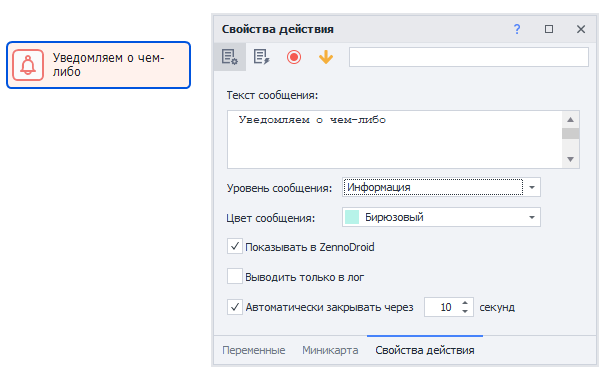Viewport: 599px width, 375px height.
Task: Close the Свойства действия panel
Action: 581,29
